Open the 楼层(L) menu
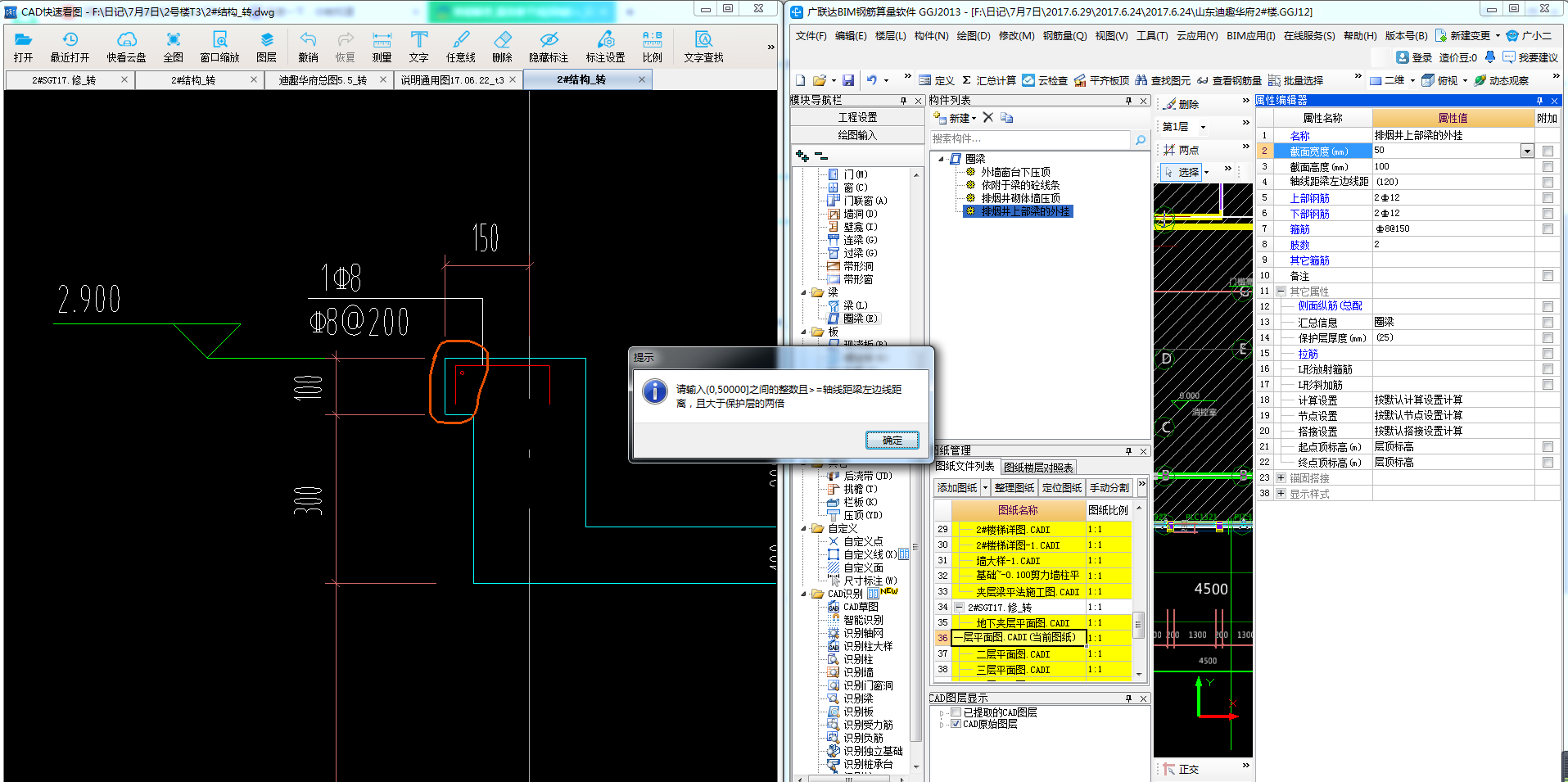The image size is (1568, 782). [890, 36]
